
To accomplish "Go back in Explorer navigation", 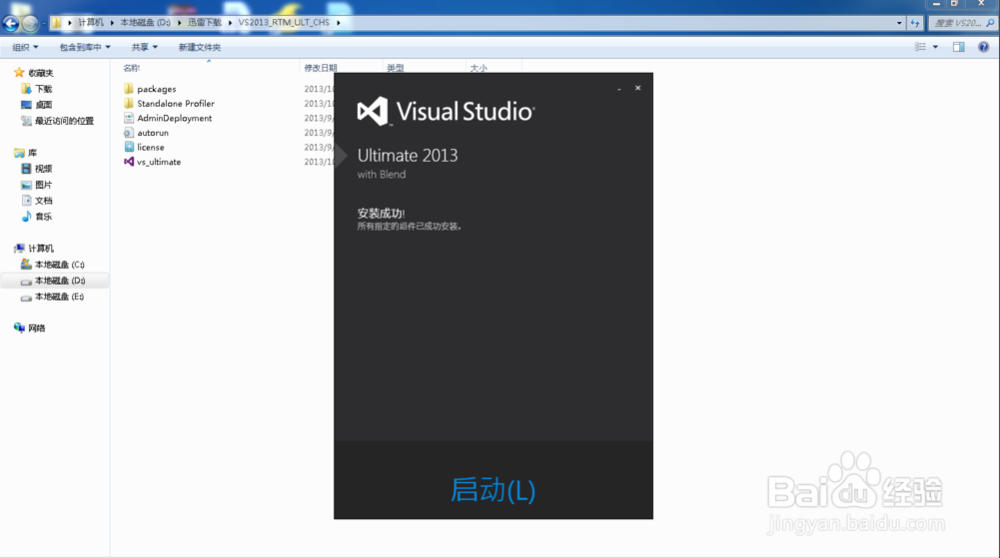I will point(11,24).
